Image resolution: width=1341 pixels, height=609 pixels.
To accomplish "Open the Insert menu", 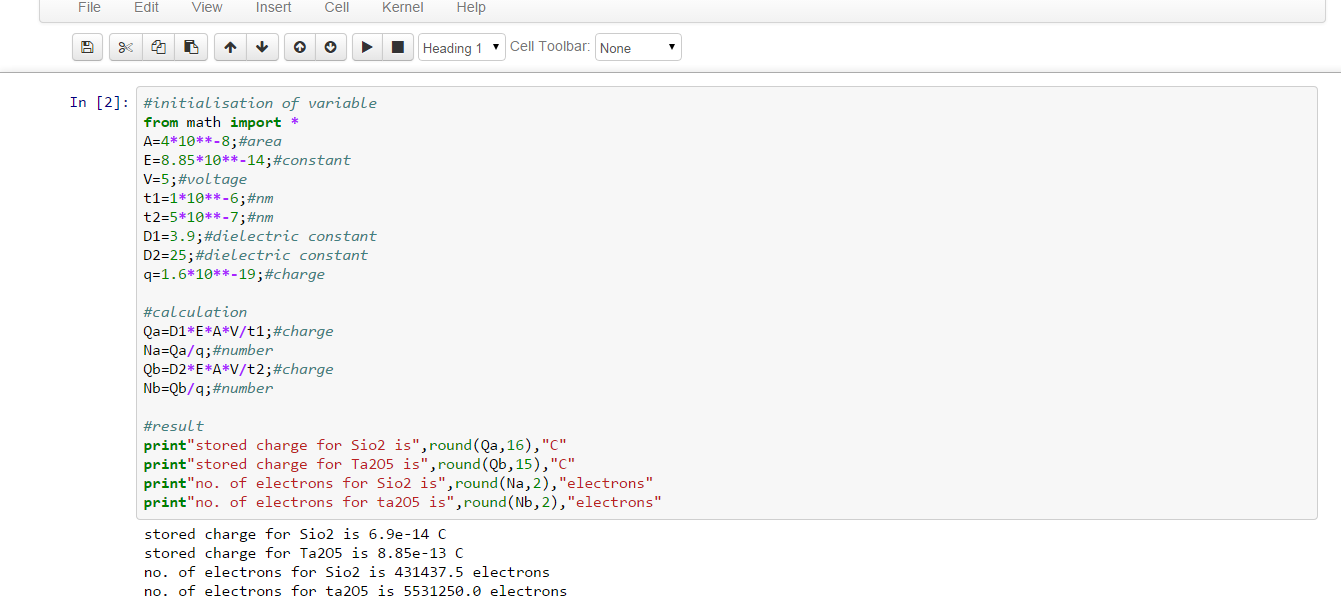I will pyautogui.click(x=273, y=8).
